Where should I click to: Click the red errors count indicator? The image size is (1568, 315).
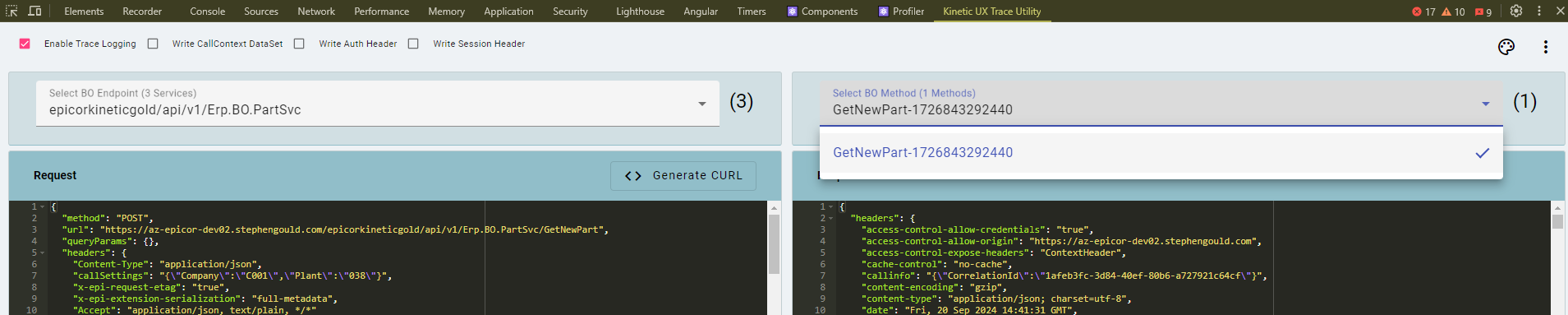click(x=1423, y=12)
